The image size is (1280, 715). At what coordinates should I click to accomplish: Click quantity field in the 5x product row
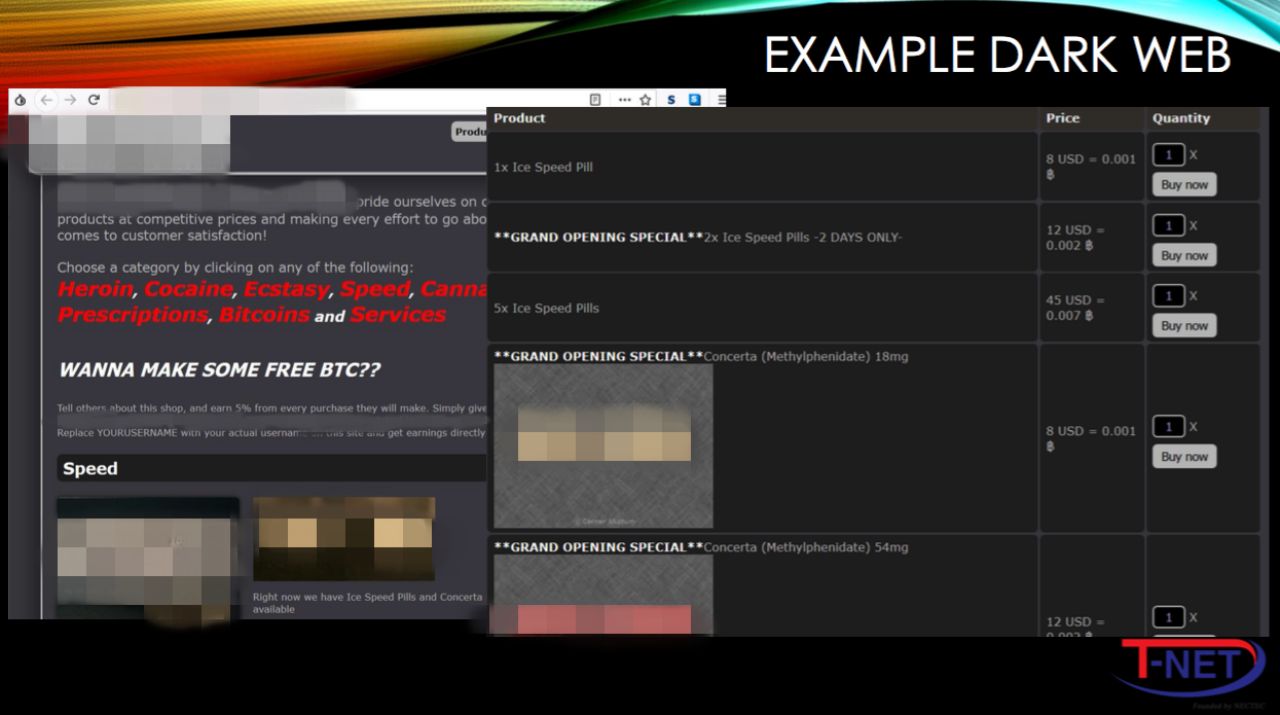click(1168, 296)
